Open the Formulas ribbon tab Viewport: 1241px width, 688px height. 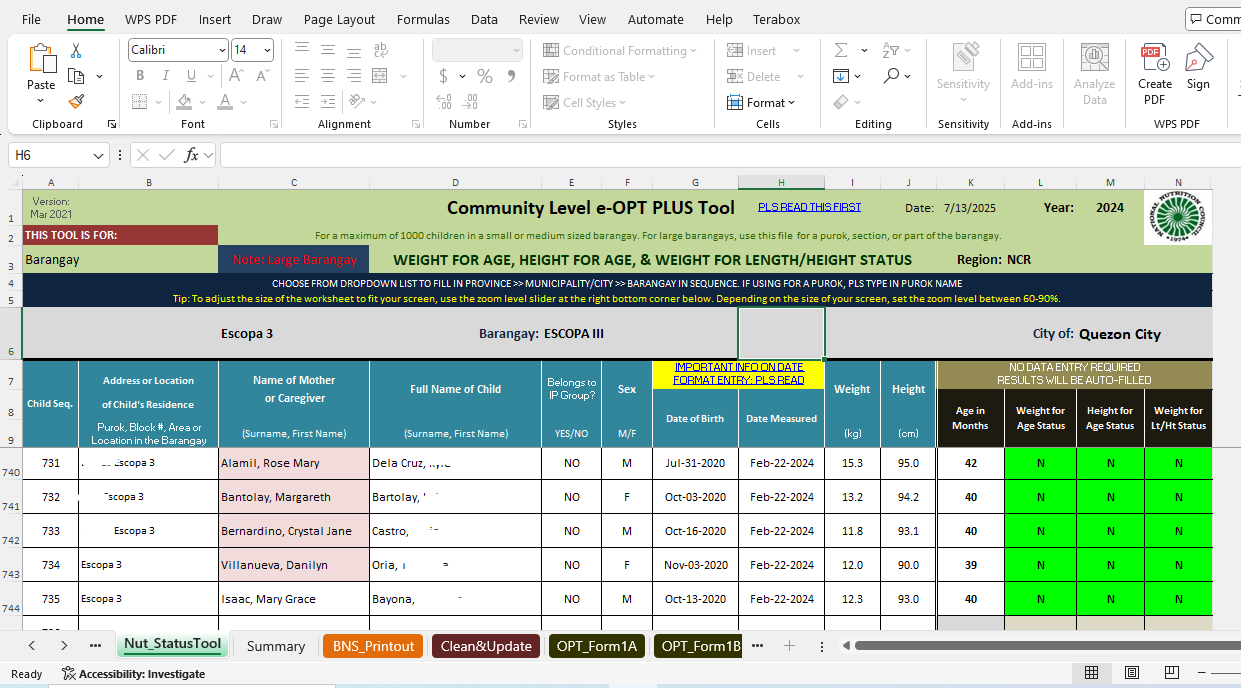423,19
